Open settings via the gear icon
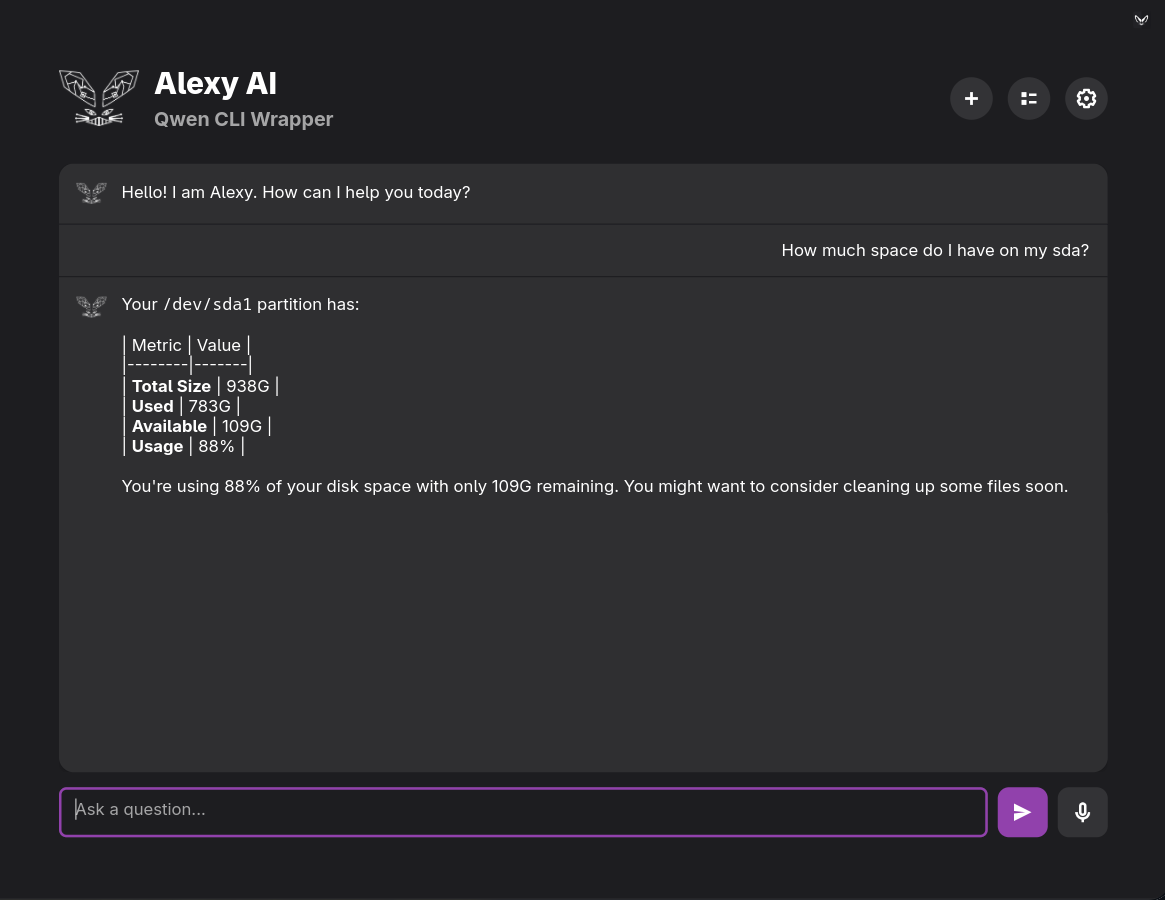The height and width of the screenshot is (900, 1165). 1086,98
